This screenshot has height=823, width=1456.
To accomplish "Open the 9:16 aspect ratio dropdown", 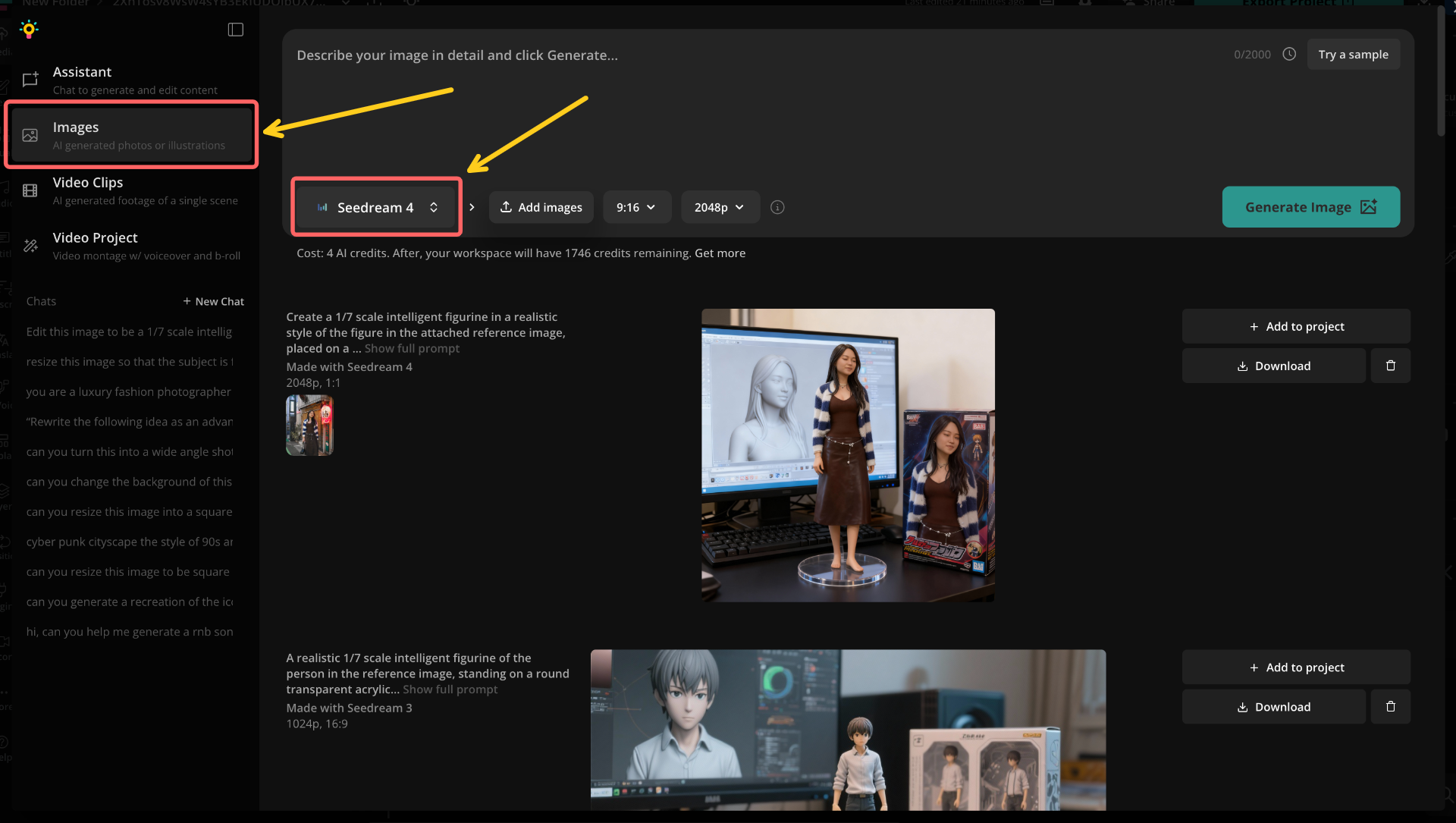I will (636, 207).
